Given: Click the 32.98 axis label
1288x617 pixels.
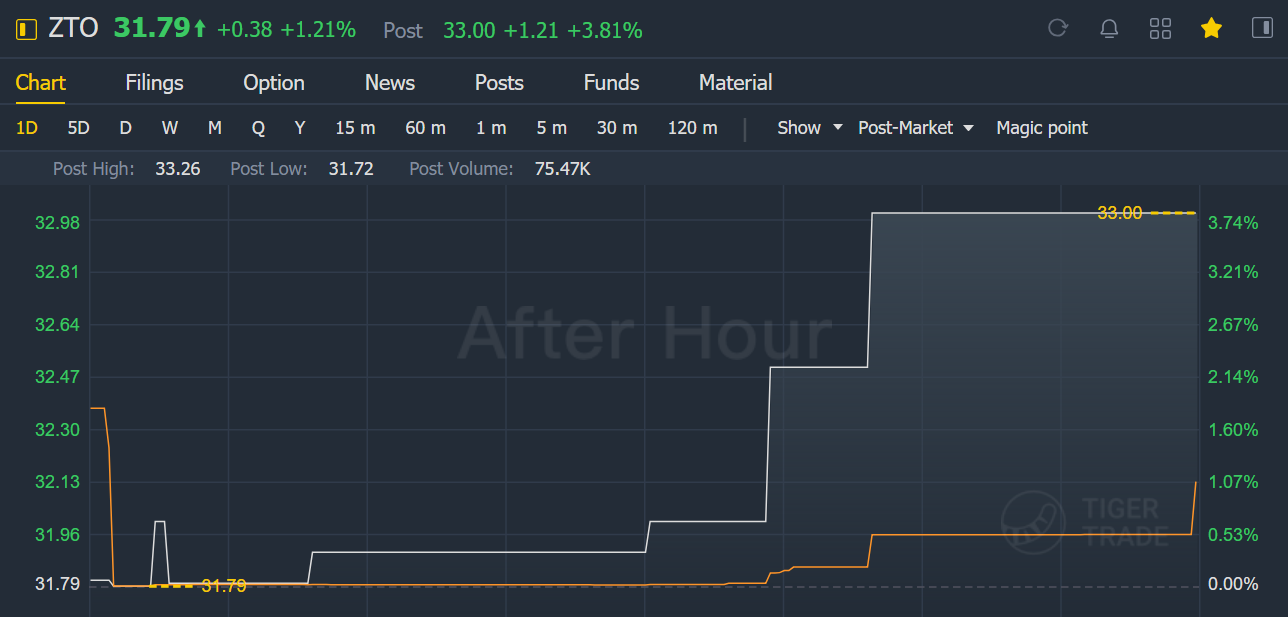Looking at the screenshot, I should [x=57, y=223].
